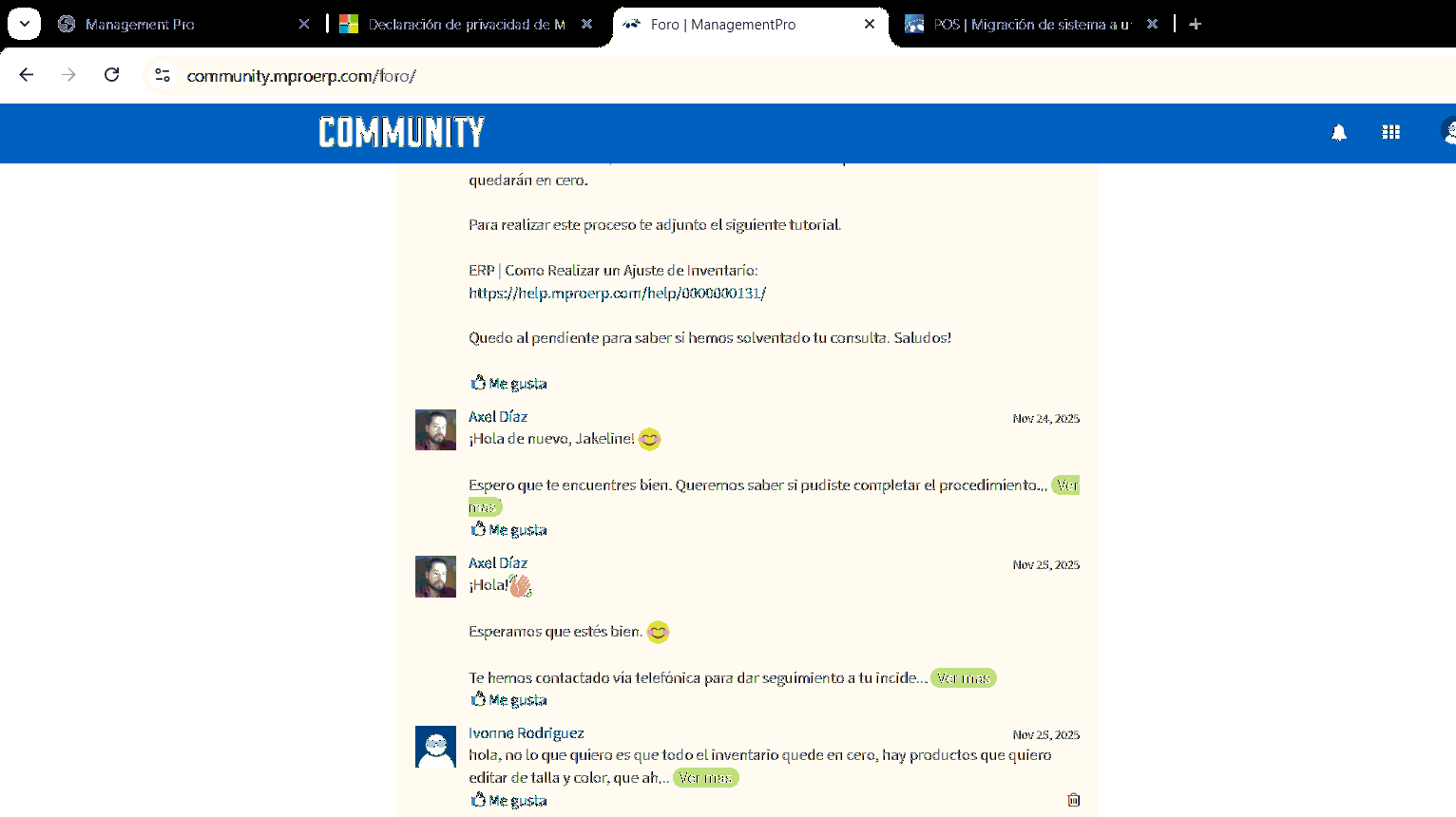1456x817 pixels.
Task: Click the browser reload icon
Action: 111,75
